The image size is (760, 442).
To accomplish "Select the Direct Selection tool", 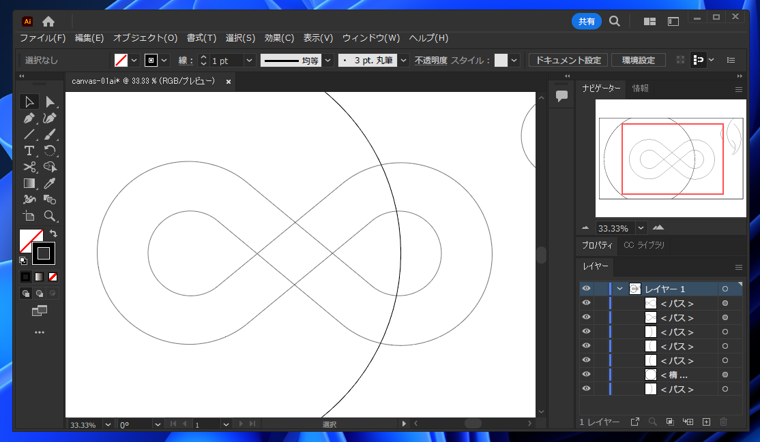I will tap(49, 102).
